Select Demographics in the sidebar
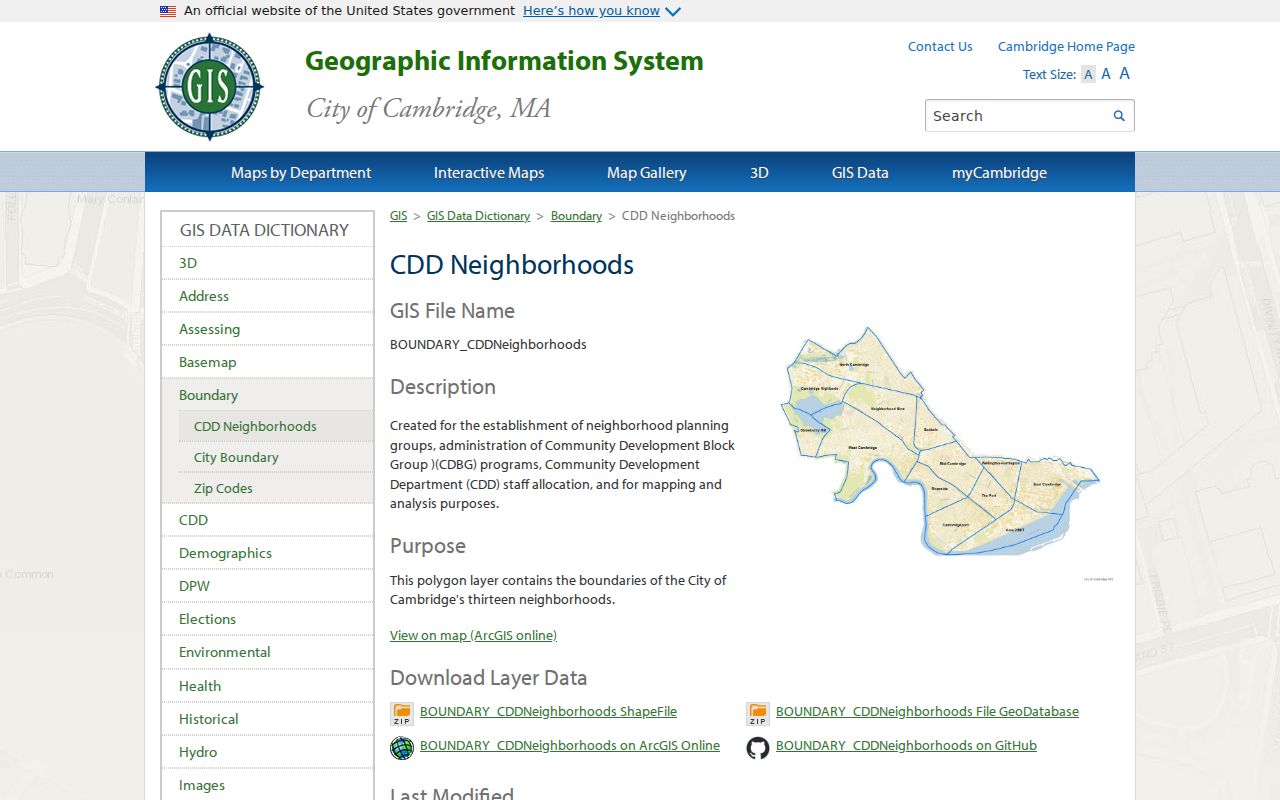The image size is (1280, 800). pyautogui.click(x=267, y=553)
